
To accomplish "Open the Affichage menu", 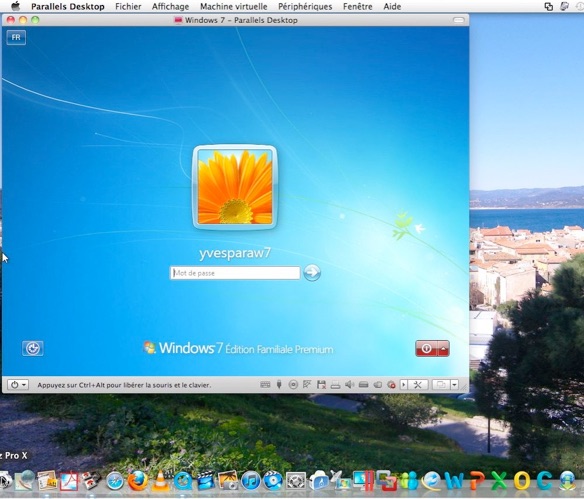I will [170, 6].
